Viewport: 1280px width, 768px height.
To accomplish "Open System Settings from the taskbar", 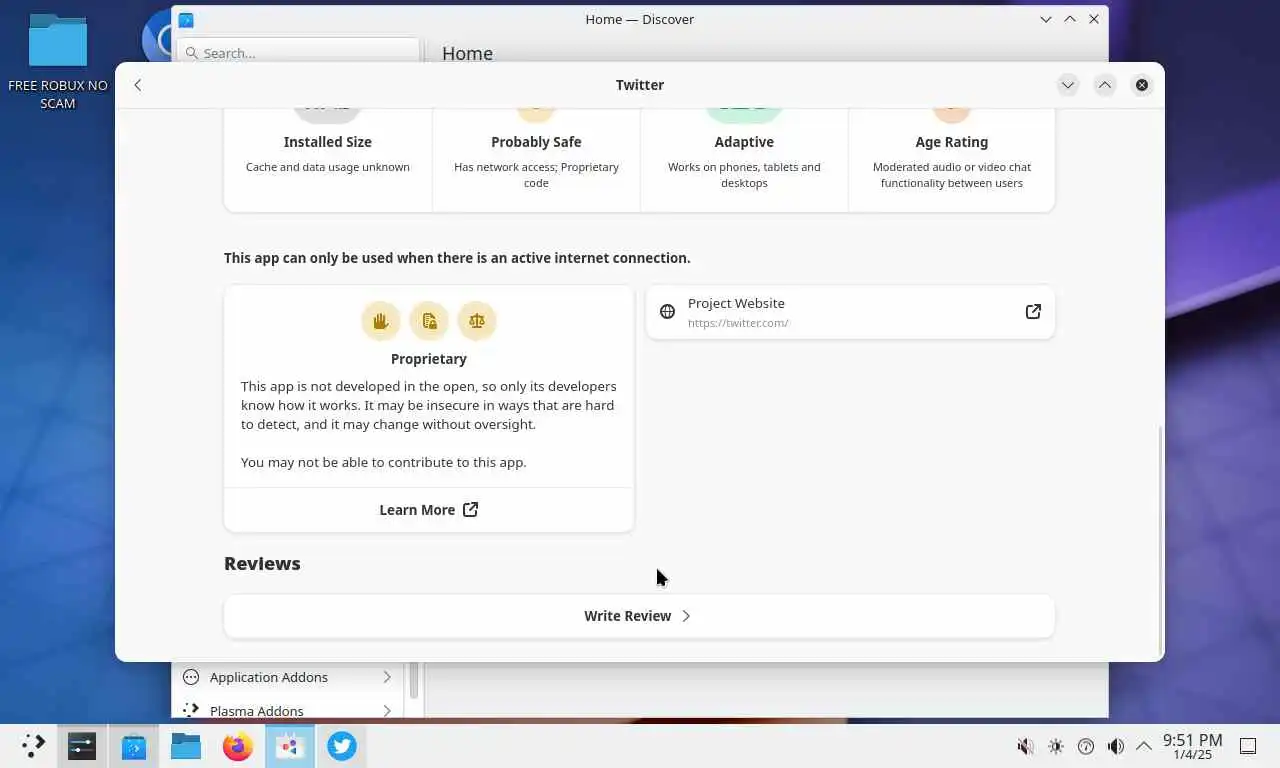I will [x=82, y=746].
